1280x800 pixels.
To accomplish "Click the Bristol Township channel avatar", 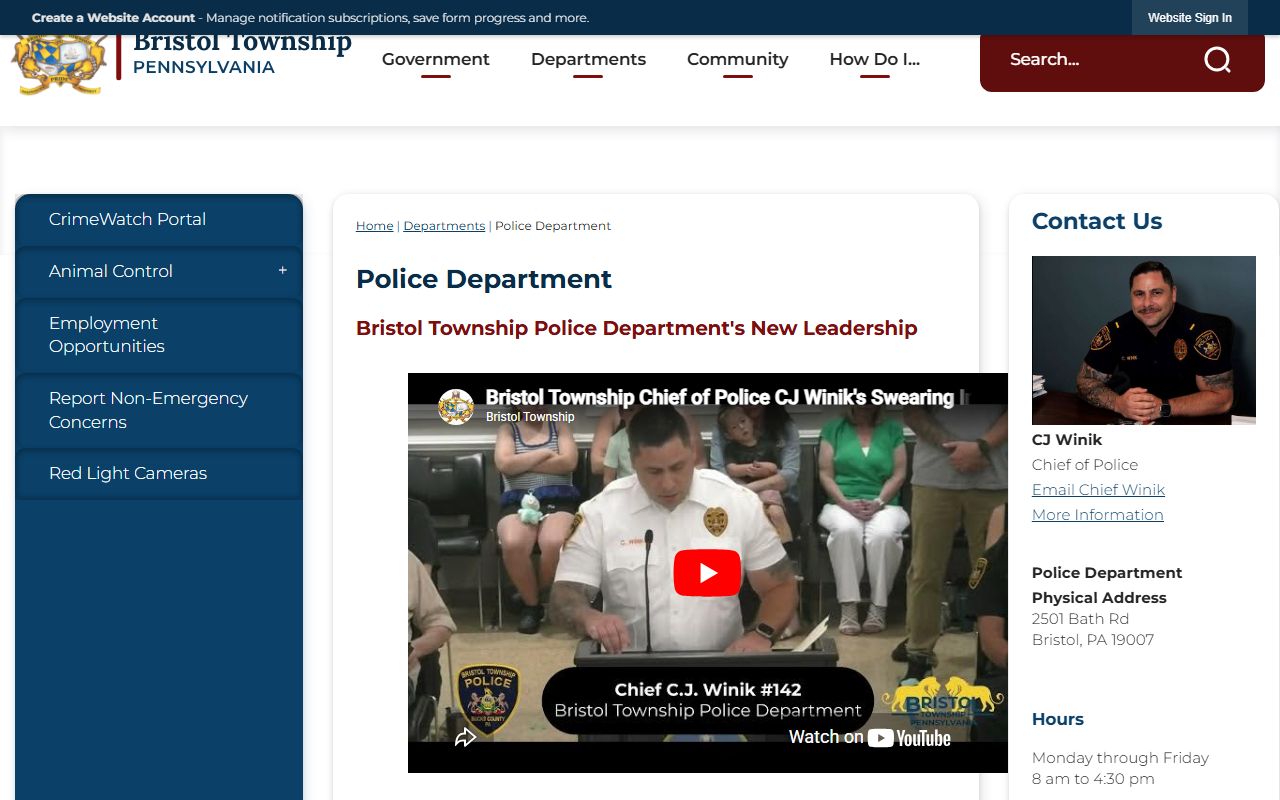I will tap(456, 406).
